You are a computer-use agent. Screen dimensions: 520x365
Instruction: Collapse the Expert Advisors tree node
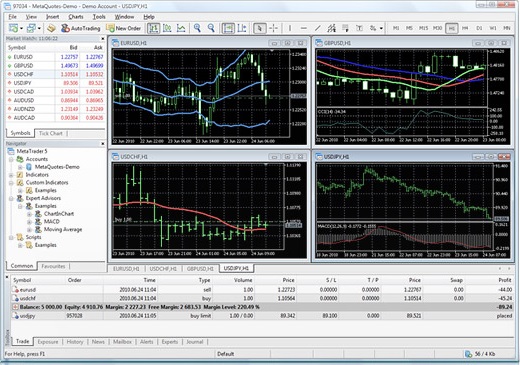click(11, 198)
